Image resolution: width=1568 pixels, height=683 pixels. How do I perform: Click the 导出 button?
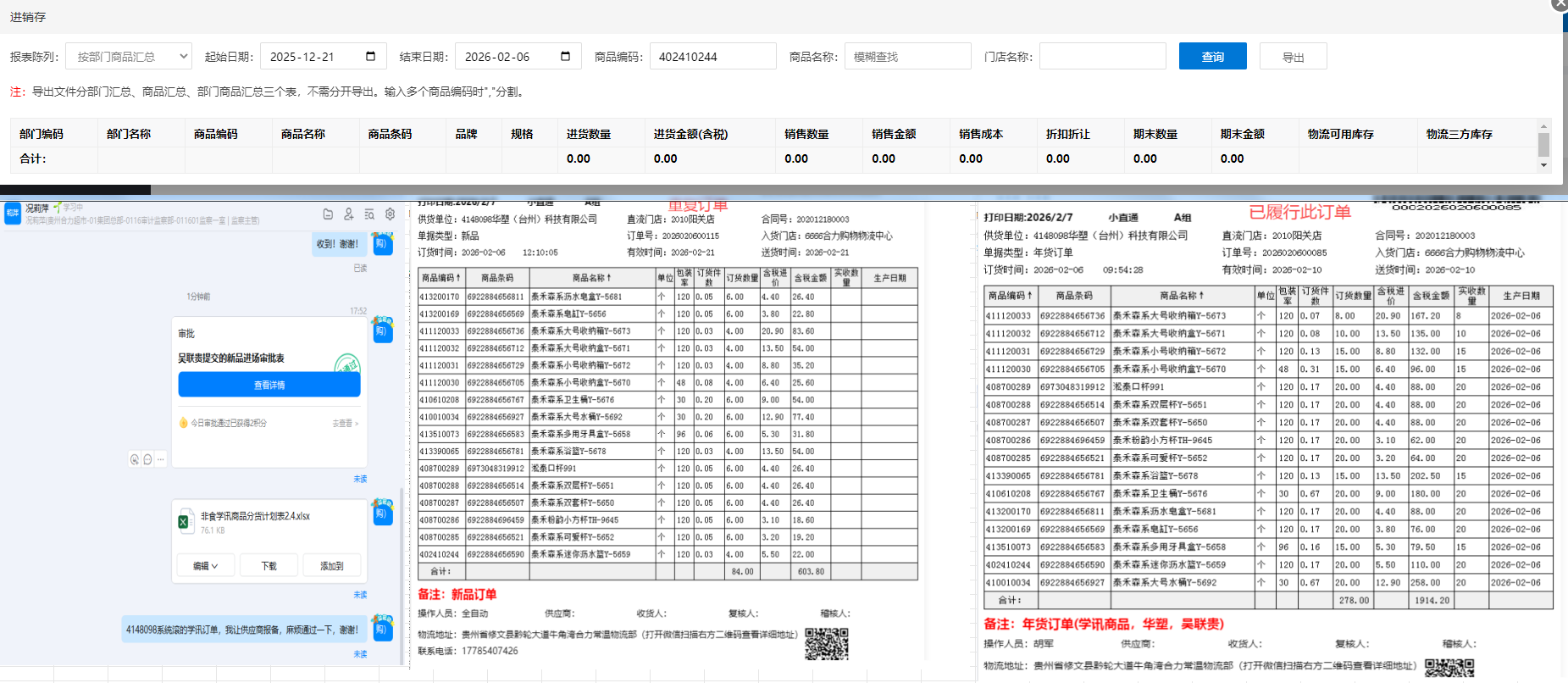pos(1293,57)
